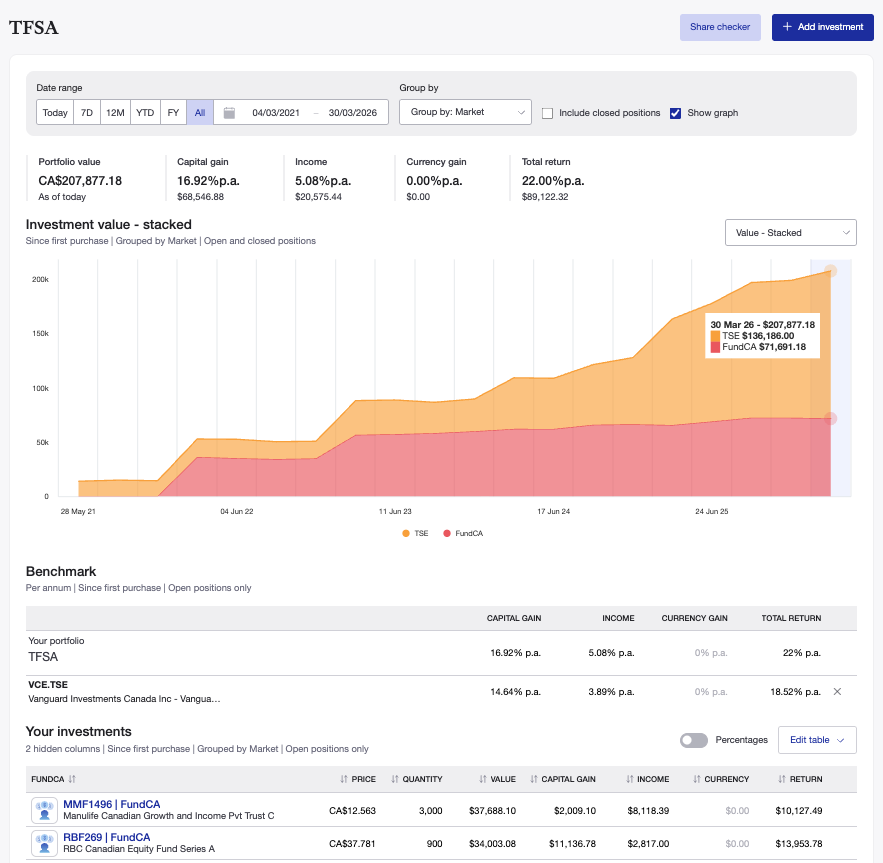Enable Include closed positions checkbox

547,113
